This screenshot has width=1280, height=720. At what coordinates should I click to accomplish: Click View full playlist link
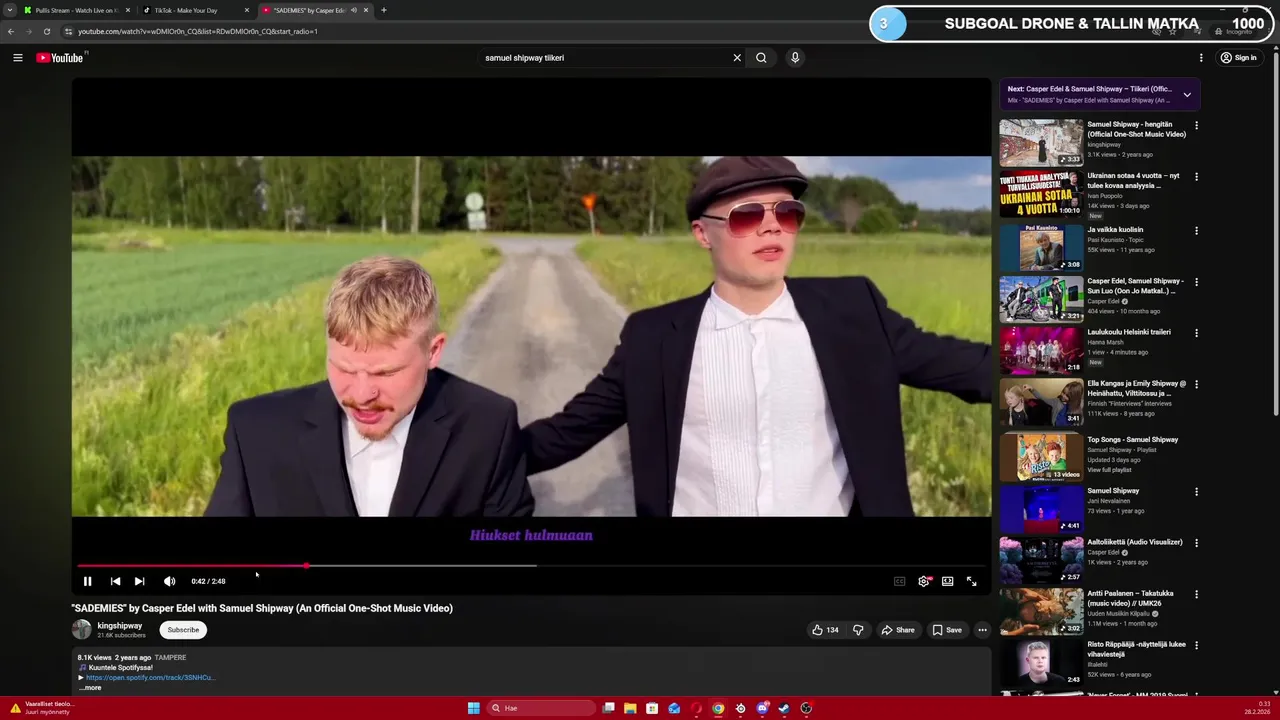click(1109, 470)
